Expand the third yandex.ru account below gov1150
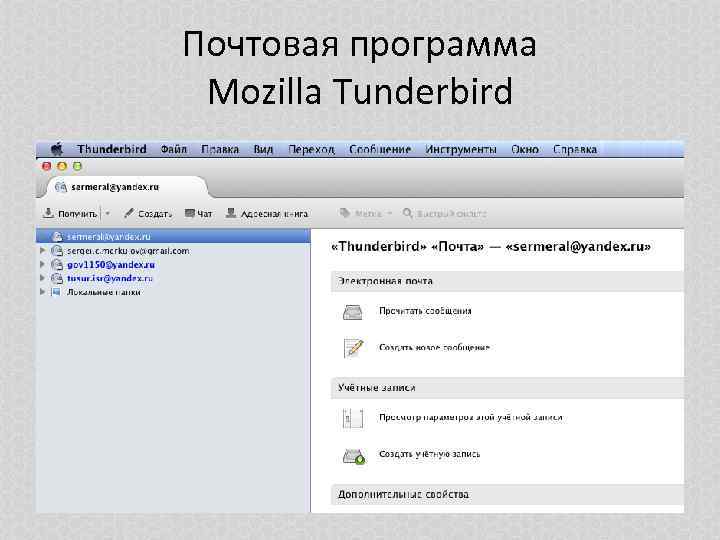 pos(42,278)
